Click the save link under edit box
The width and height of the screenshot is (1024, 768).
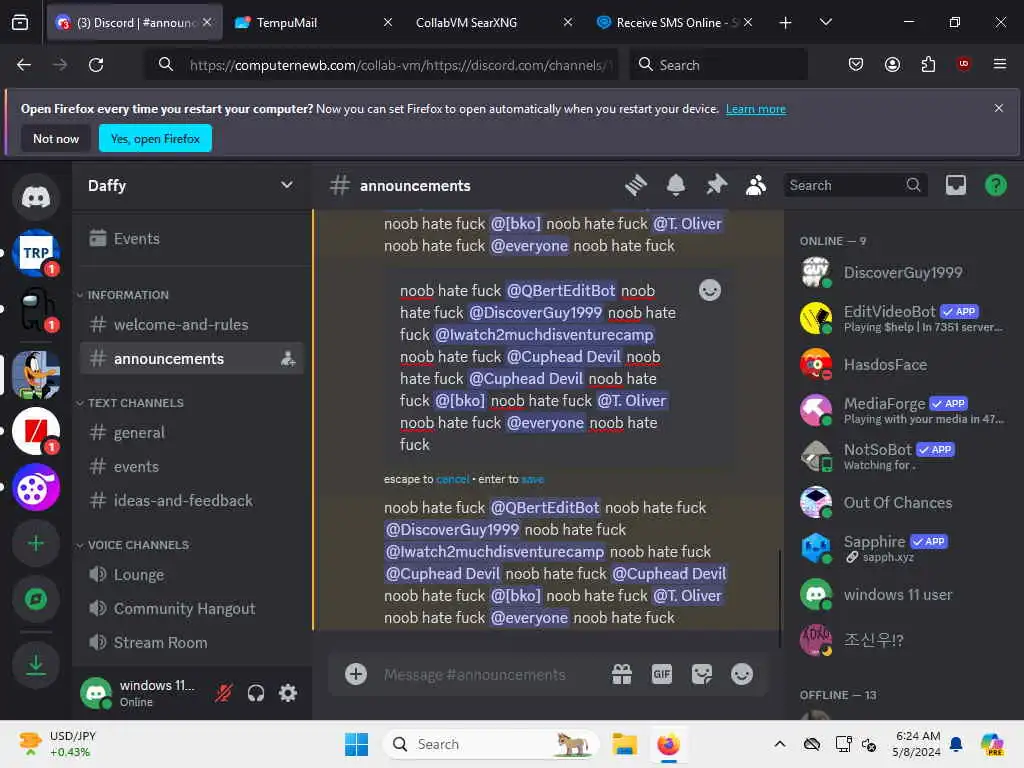[532, 479]
